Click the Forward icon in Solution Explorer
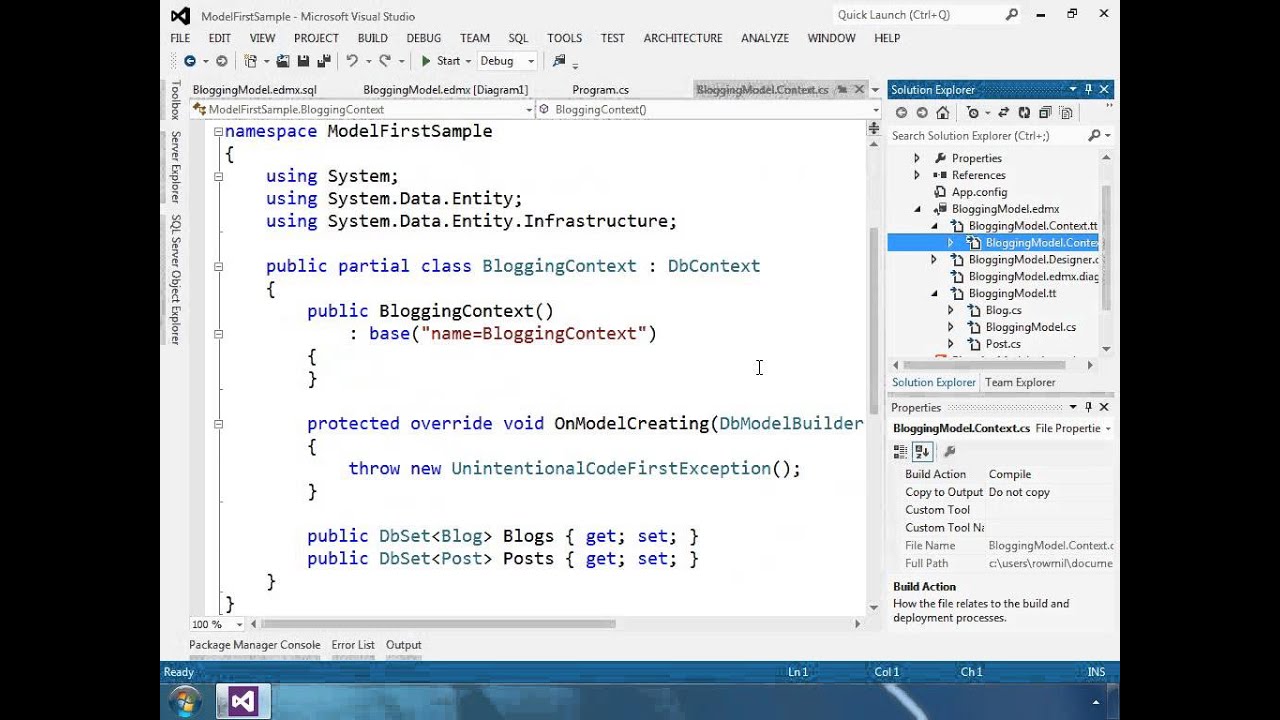The height and width of the screenshot is (720, 1280). 922,113
